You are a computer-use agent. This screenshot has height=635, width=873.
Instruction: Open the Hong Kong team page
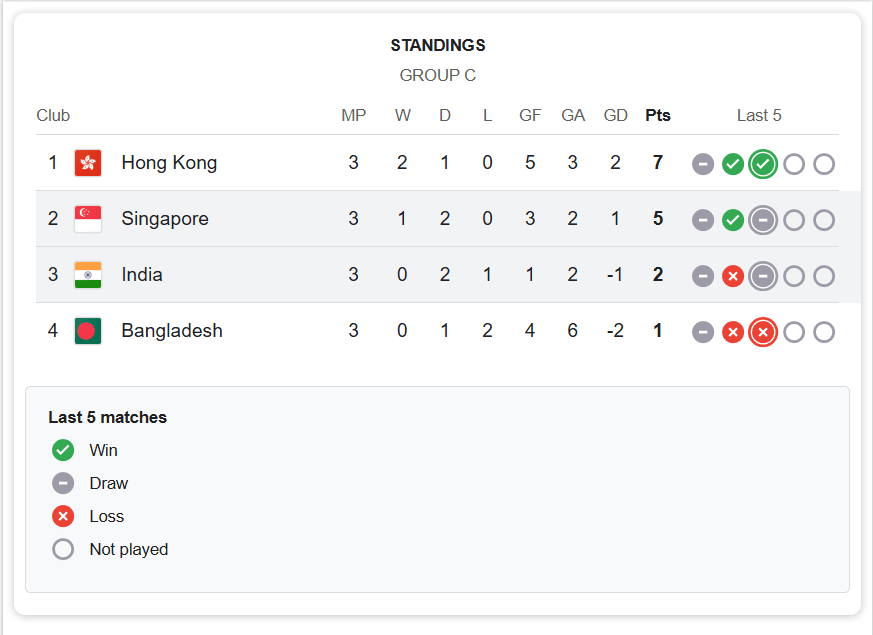pos(169,162)
